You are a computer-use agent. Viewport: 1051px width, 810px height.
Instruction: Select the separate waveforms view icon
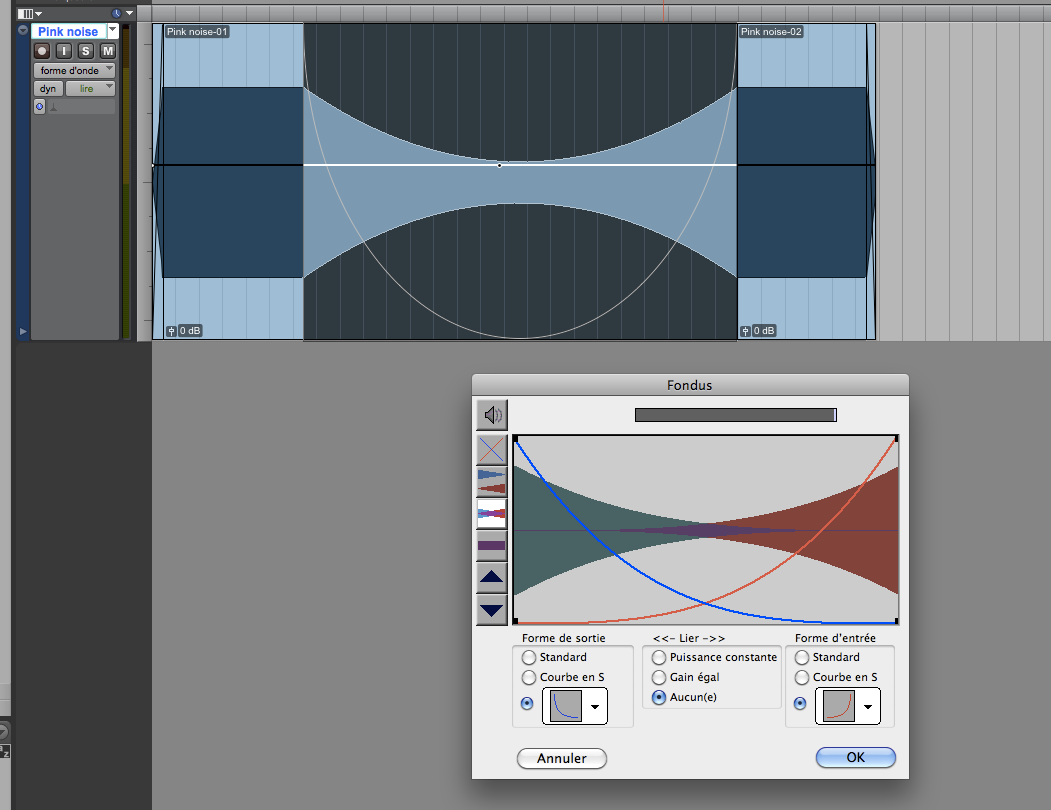coord(492,481)
